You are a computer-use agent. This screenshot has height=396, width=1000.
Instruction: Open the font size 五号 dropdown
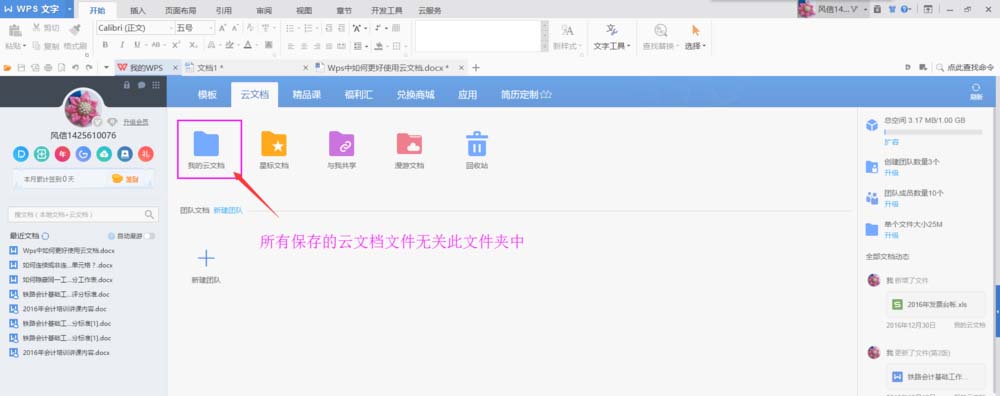(x=211, y=28)
